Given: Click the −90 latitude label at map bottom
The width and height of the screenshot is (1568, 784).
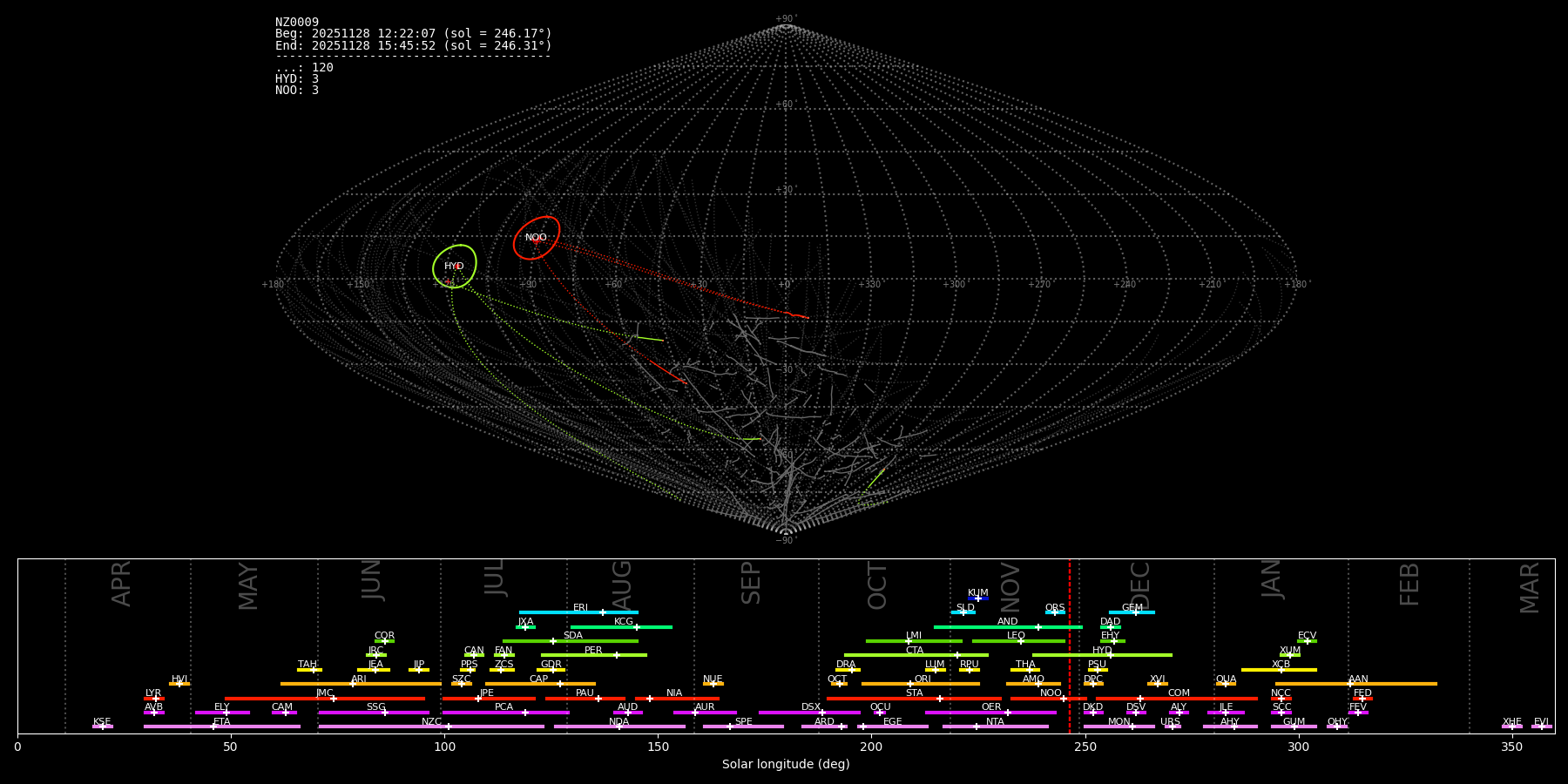Looking at the screenshot, I should (x=785, y=541).
